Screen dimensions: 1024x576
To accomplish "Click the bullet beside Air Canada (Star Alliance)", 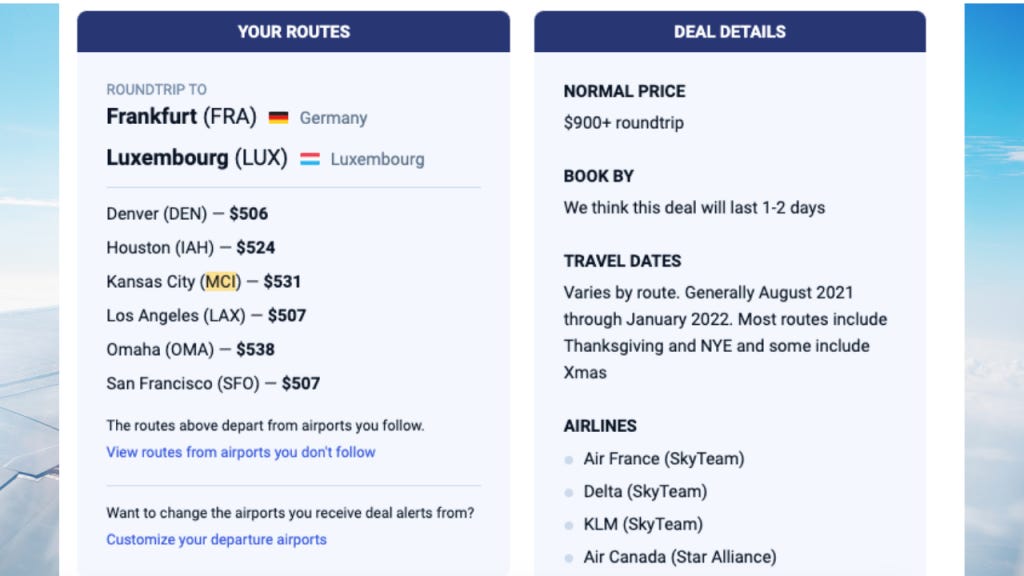I will (x=569, y=558).
